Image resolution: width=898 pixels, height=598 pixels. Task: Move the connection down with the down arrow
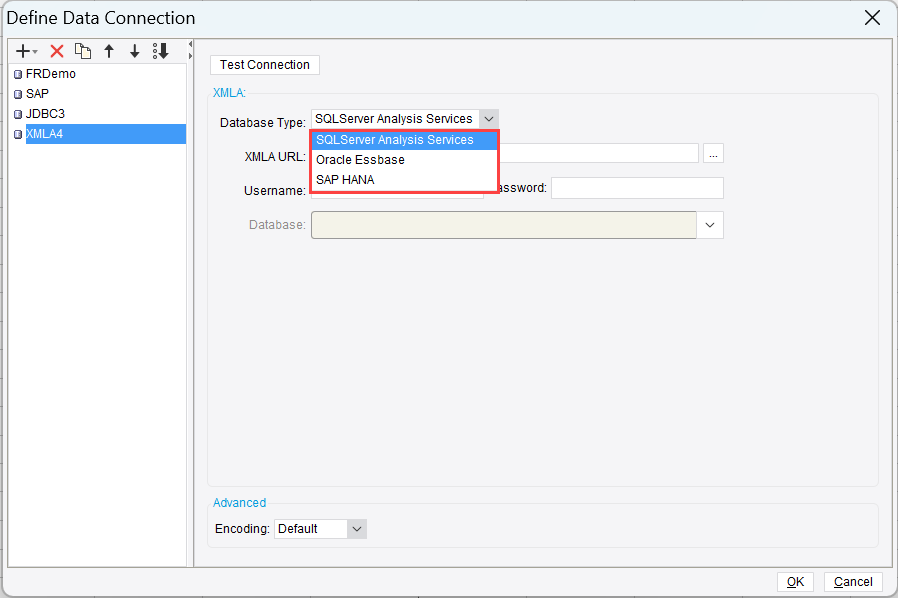[x=135, y=51]
